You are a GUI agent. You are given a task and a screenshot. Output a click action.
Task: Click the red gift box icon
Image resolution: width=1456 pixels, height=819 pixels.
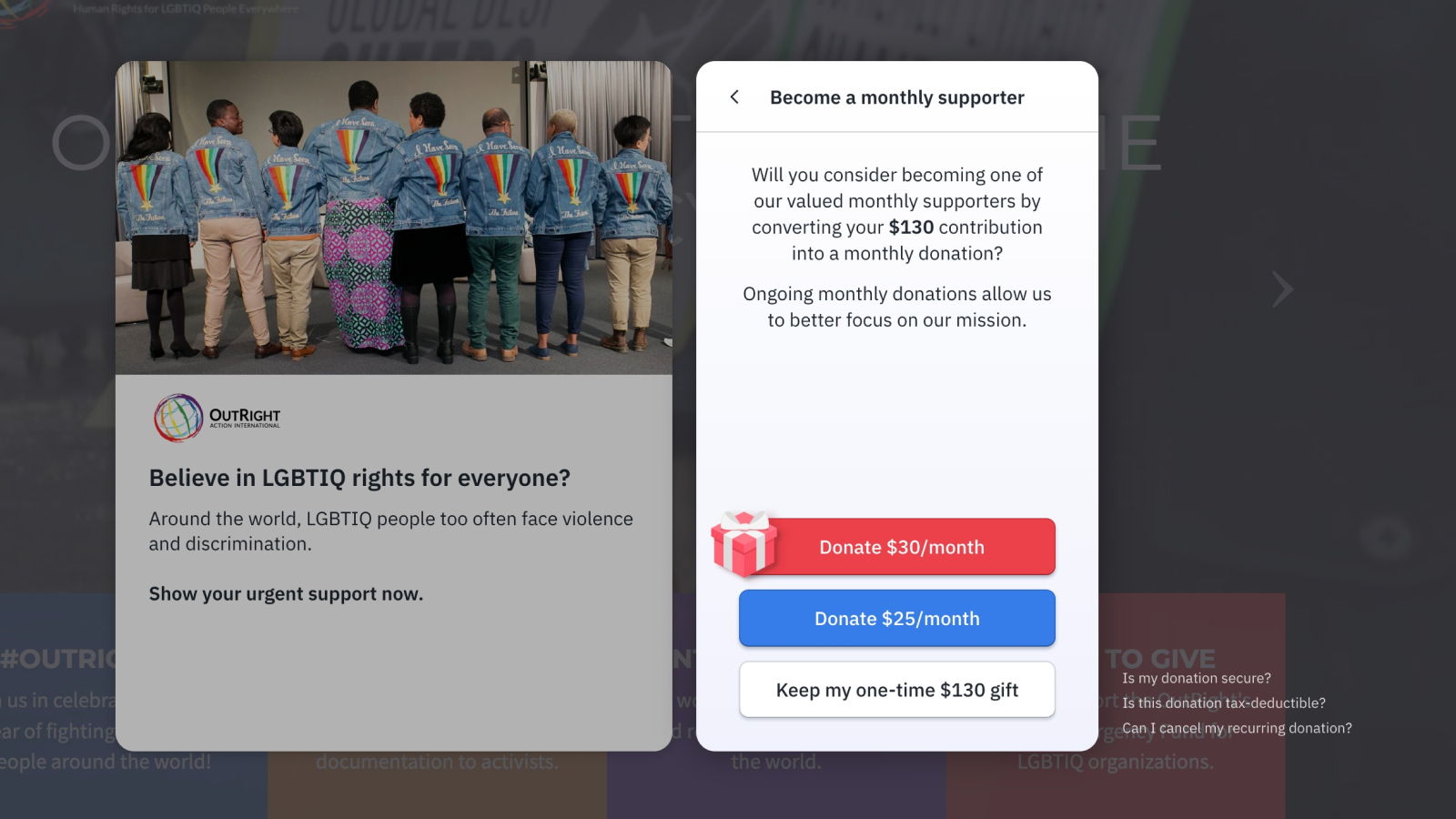tap(744, 543)
